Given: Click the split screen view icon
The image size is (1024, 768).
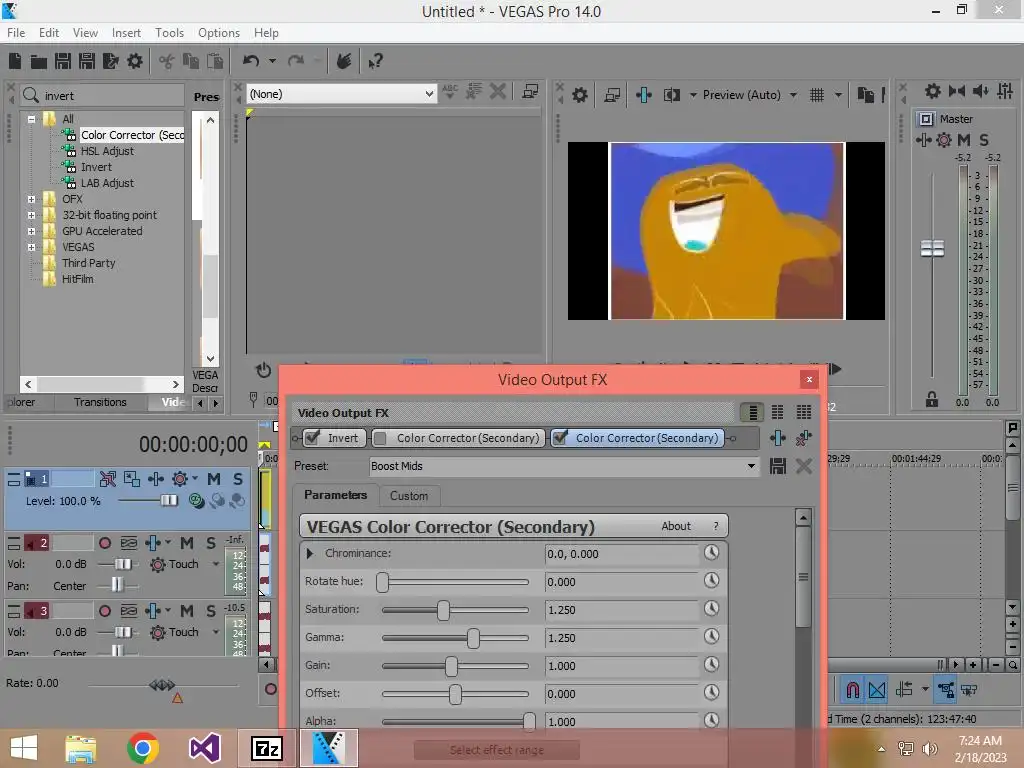Looking at the screenshot, I should click(672, 95).
